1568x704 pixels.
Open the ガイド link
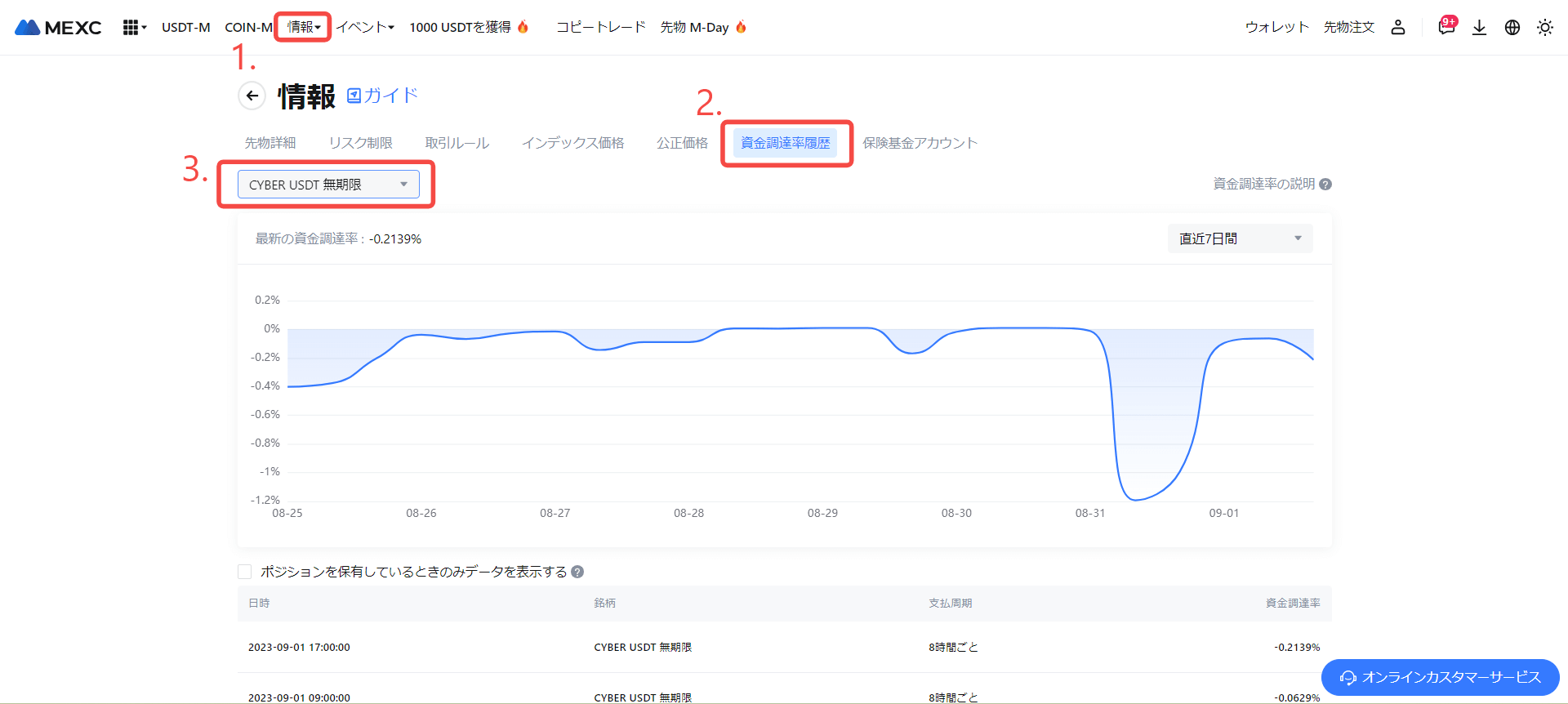tap(383, 96)
